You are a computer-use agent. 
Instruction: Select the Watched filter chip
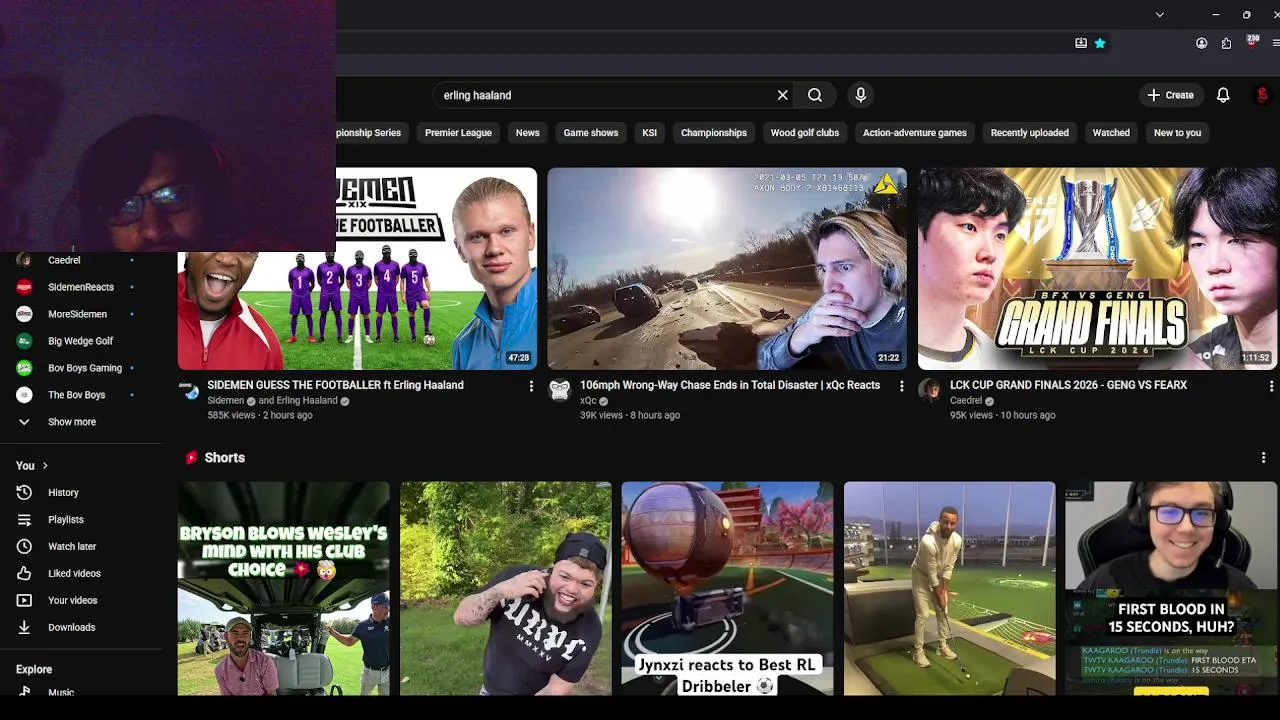click(1111, 133)
